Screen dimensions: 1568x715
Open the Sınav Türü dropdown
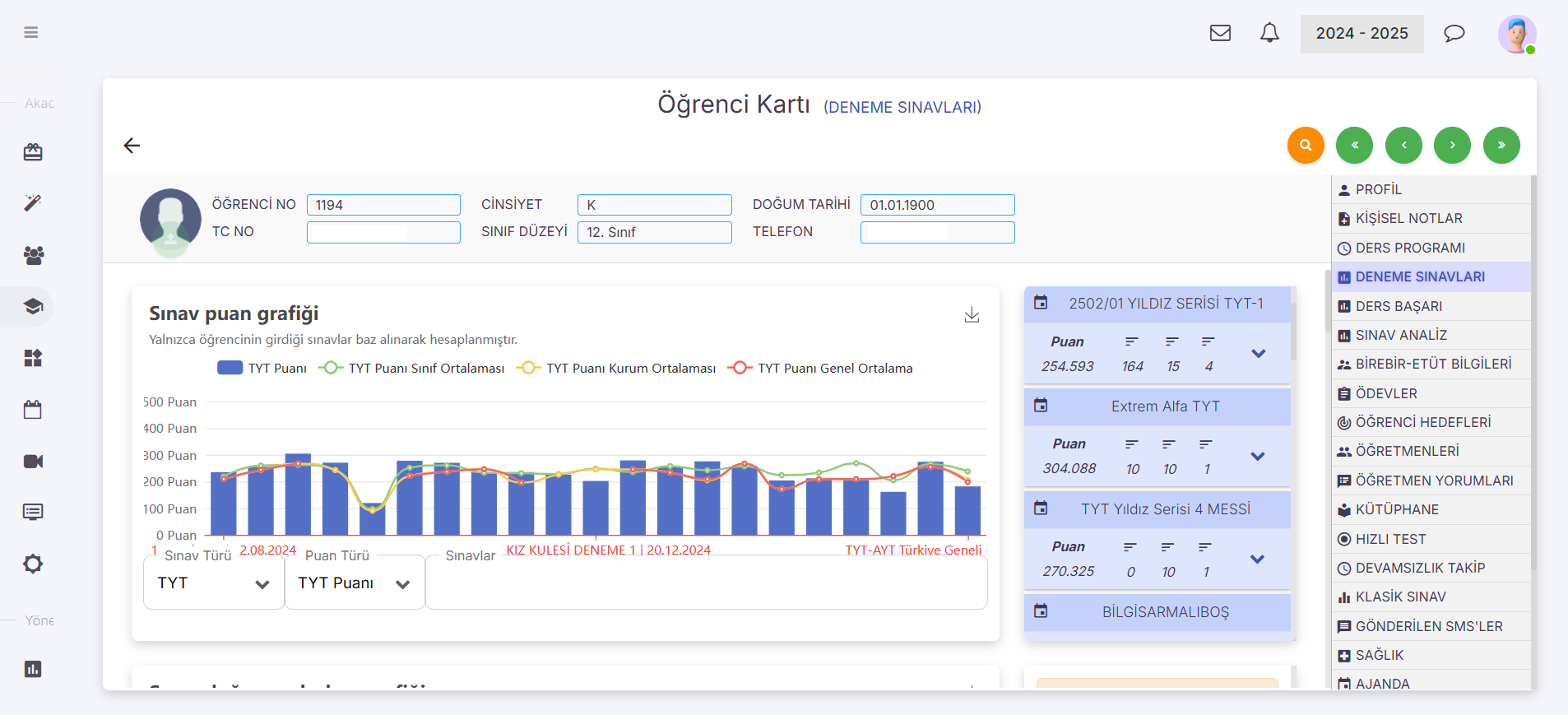pos(213,583)
